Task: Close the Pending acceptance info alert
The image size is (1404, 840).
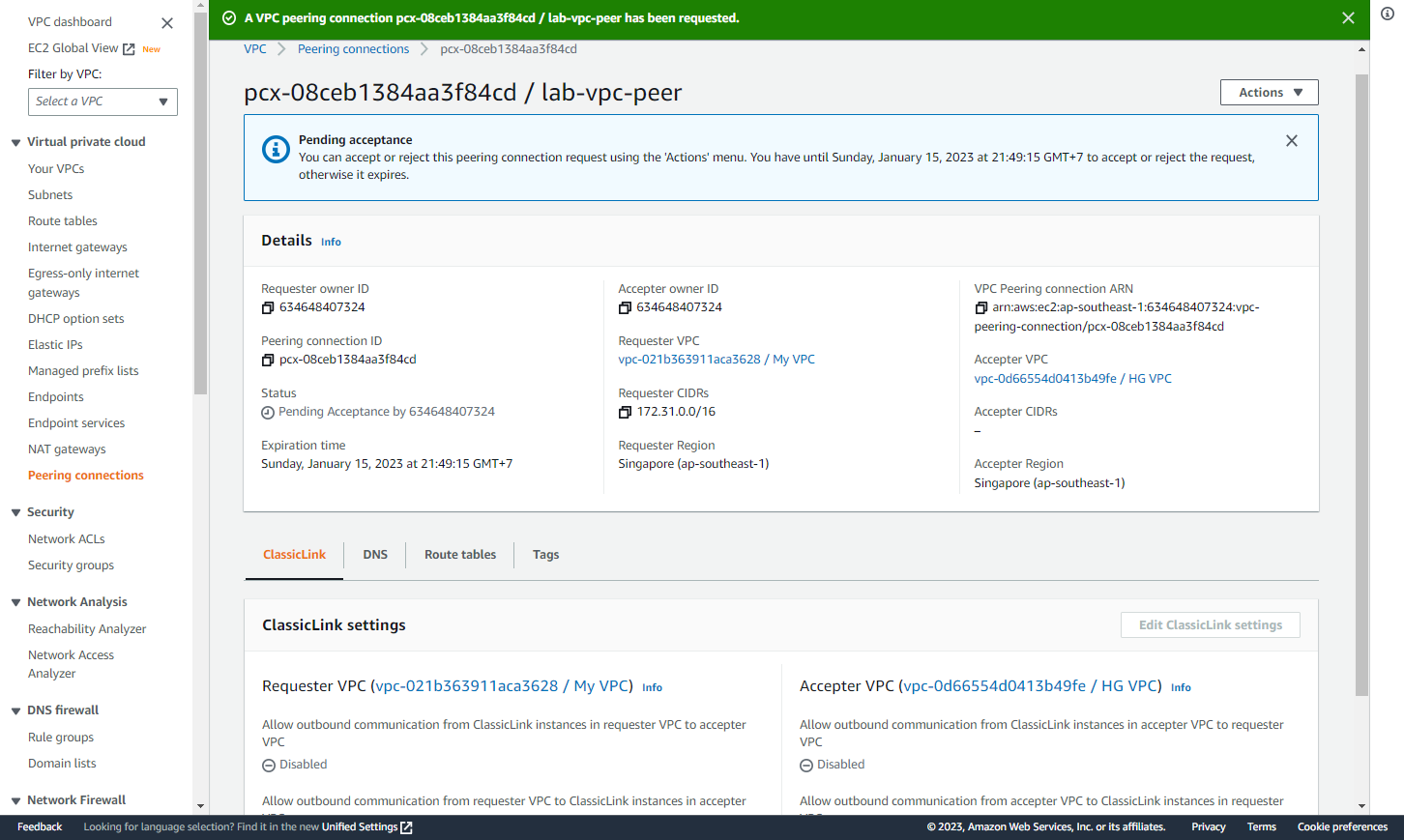Action: pyautogui.click(x=1291, y=141)
